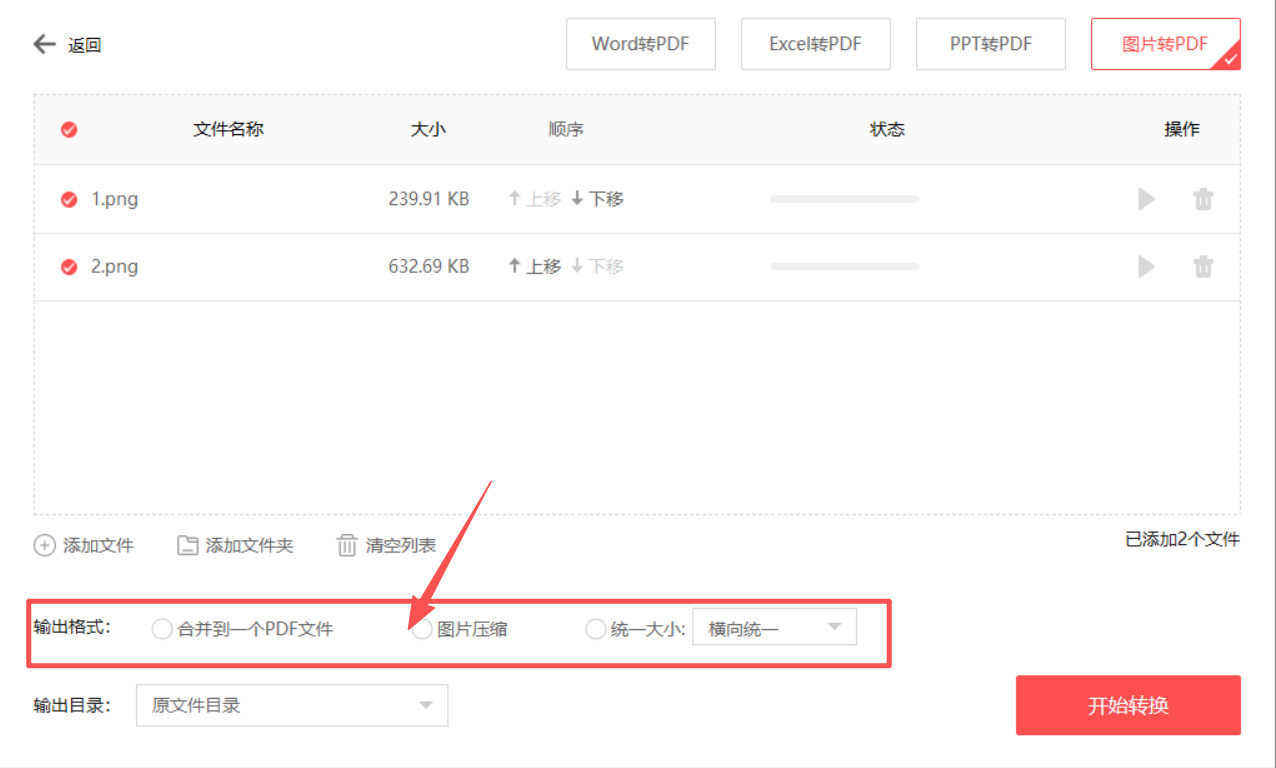Select the 图片转PDF tab
The width and height of the screenshot is (1276, 768).
(x=1166, y=44)
